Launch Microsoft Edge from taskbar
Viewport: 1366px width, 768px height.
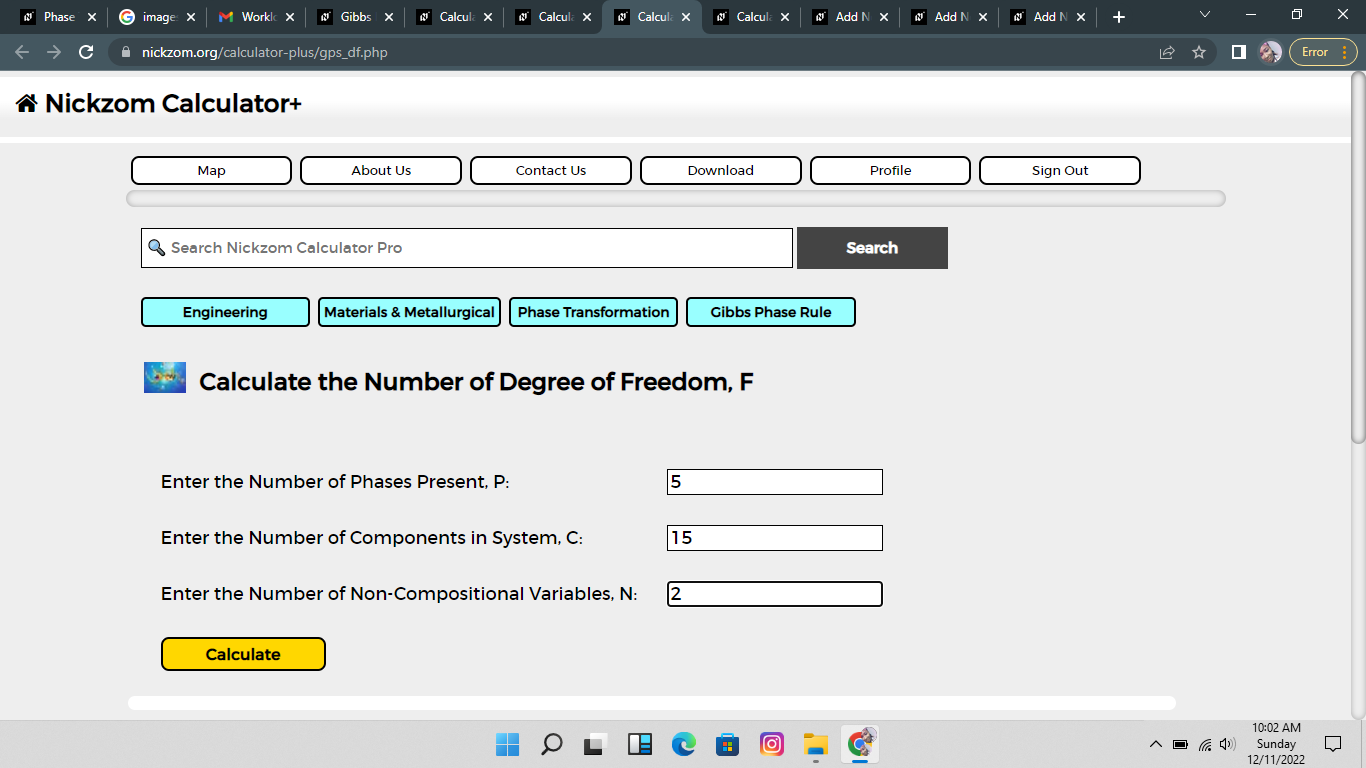[x=684, y=744]
